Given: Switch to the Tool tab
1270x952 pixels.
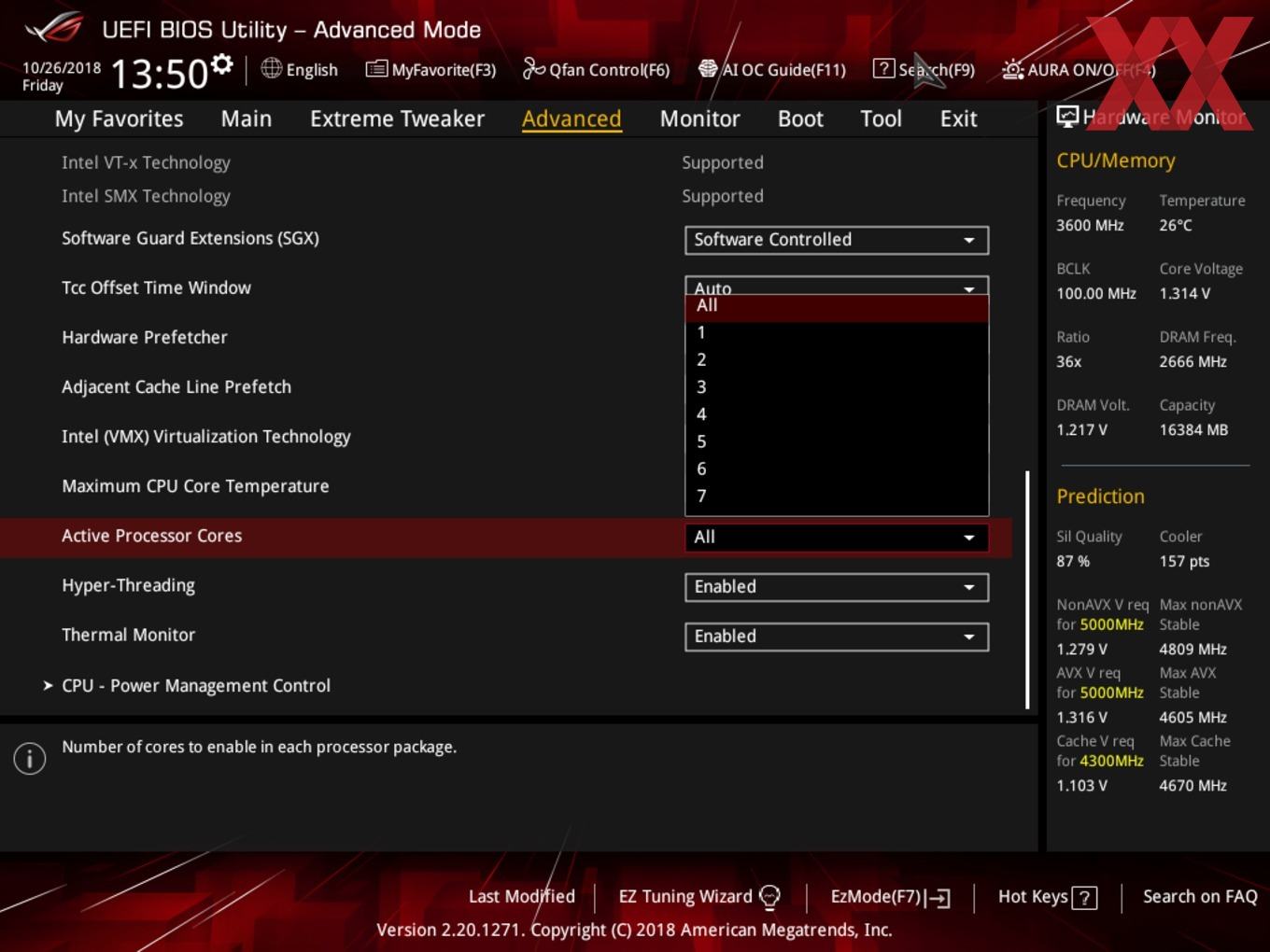Looking at the screenshot, I should (881, 119).
